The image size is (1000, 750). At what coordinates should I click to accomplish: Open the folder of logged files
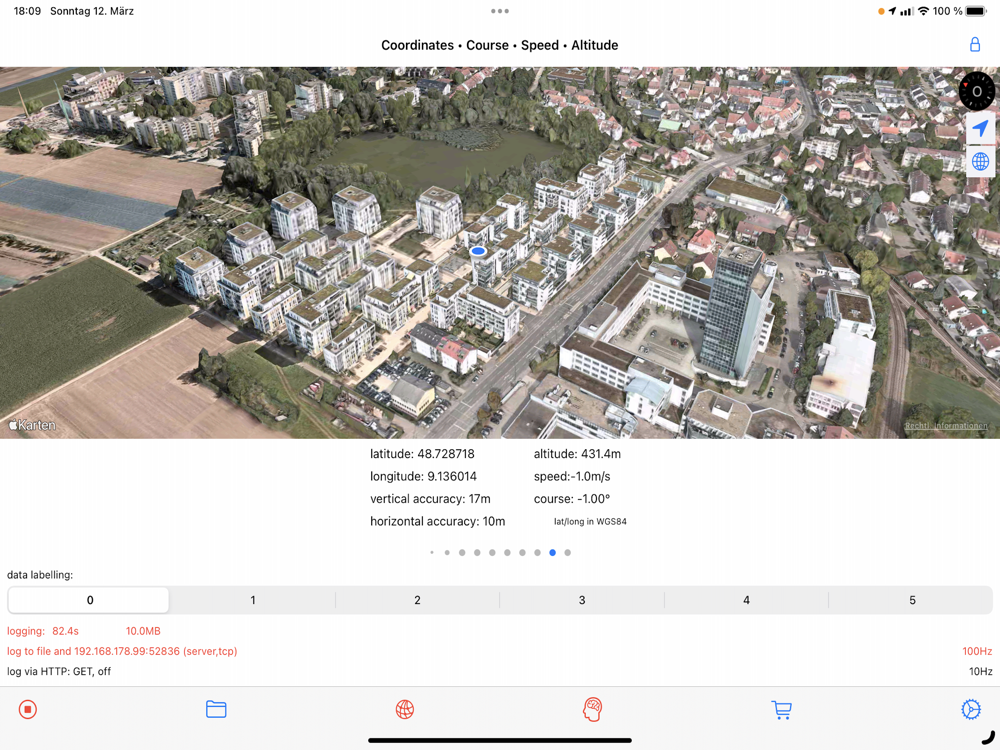click(216, 709)
